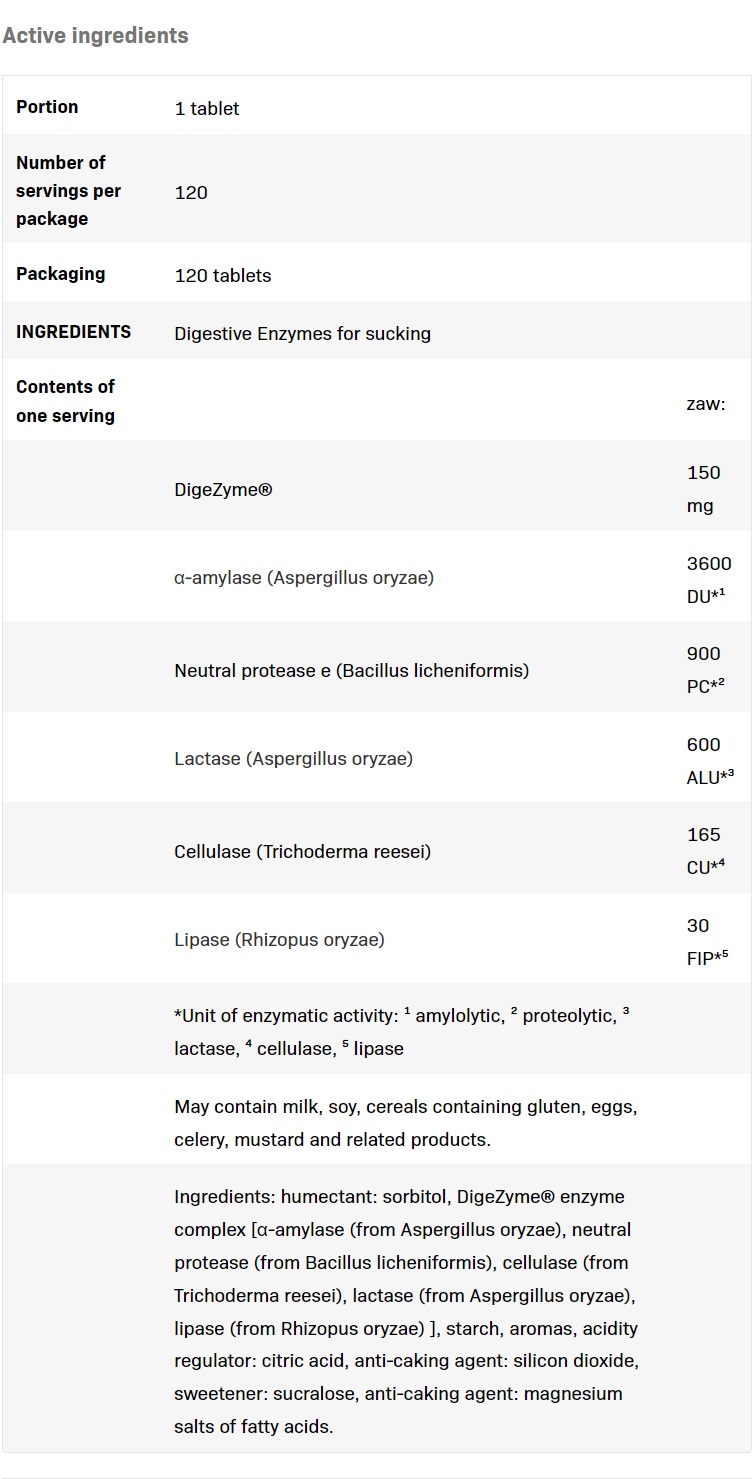Image resolution: width=754 pixels, height=1479 pixels.
Task: Click the Active ingredients heading
Action: [95, 35]
